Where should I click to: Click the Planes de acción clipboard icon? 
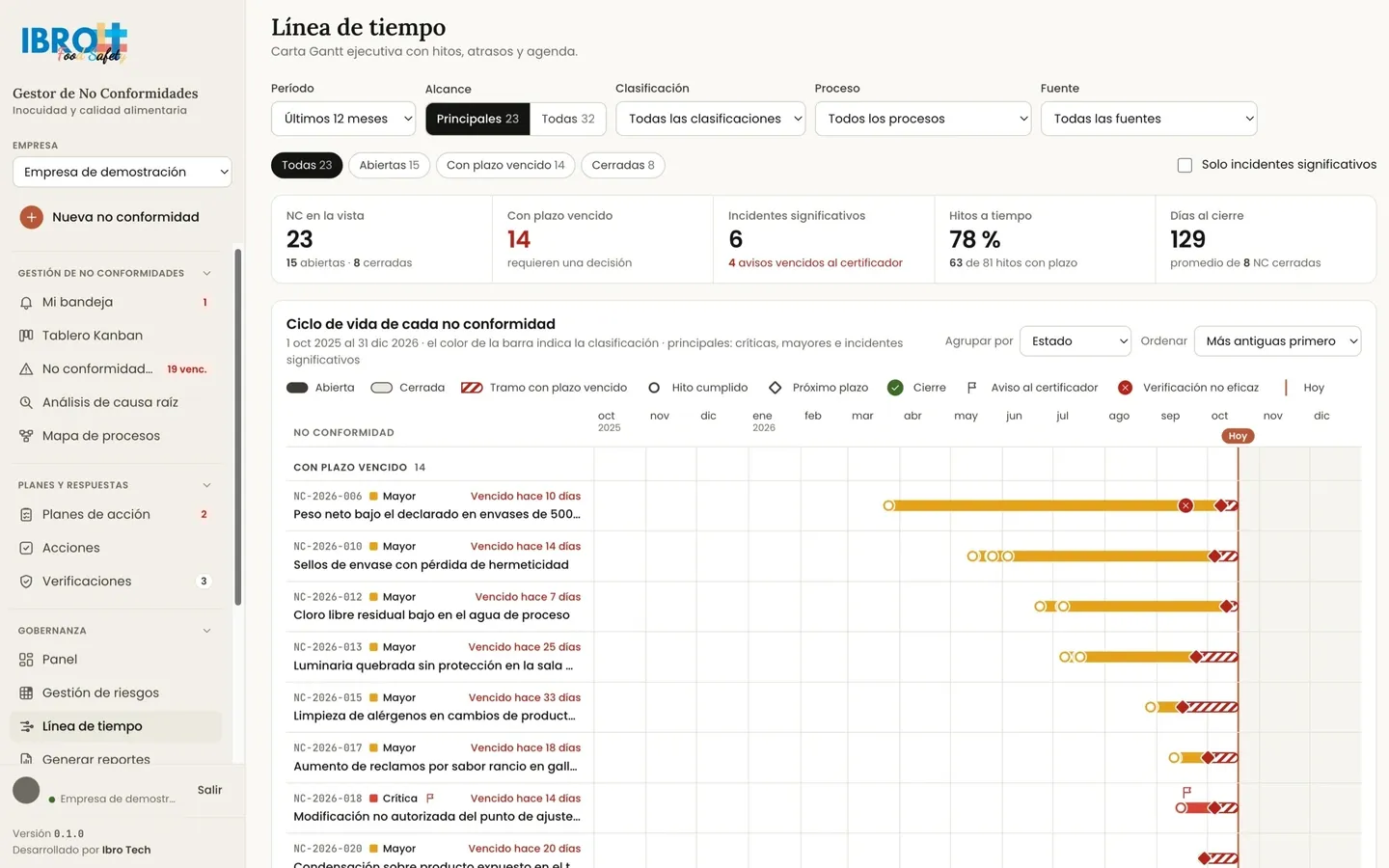tap(26, 515)
